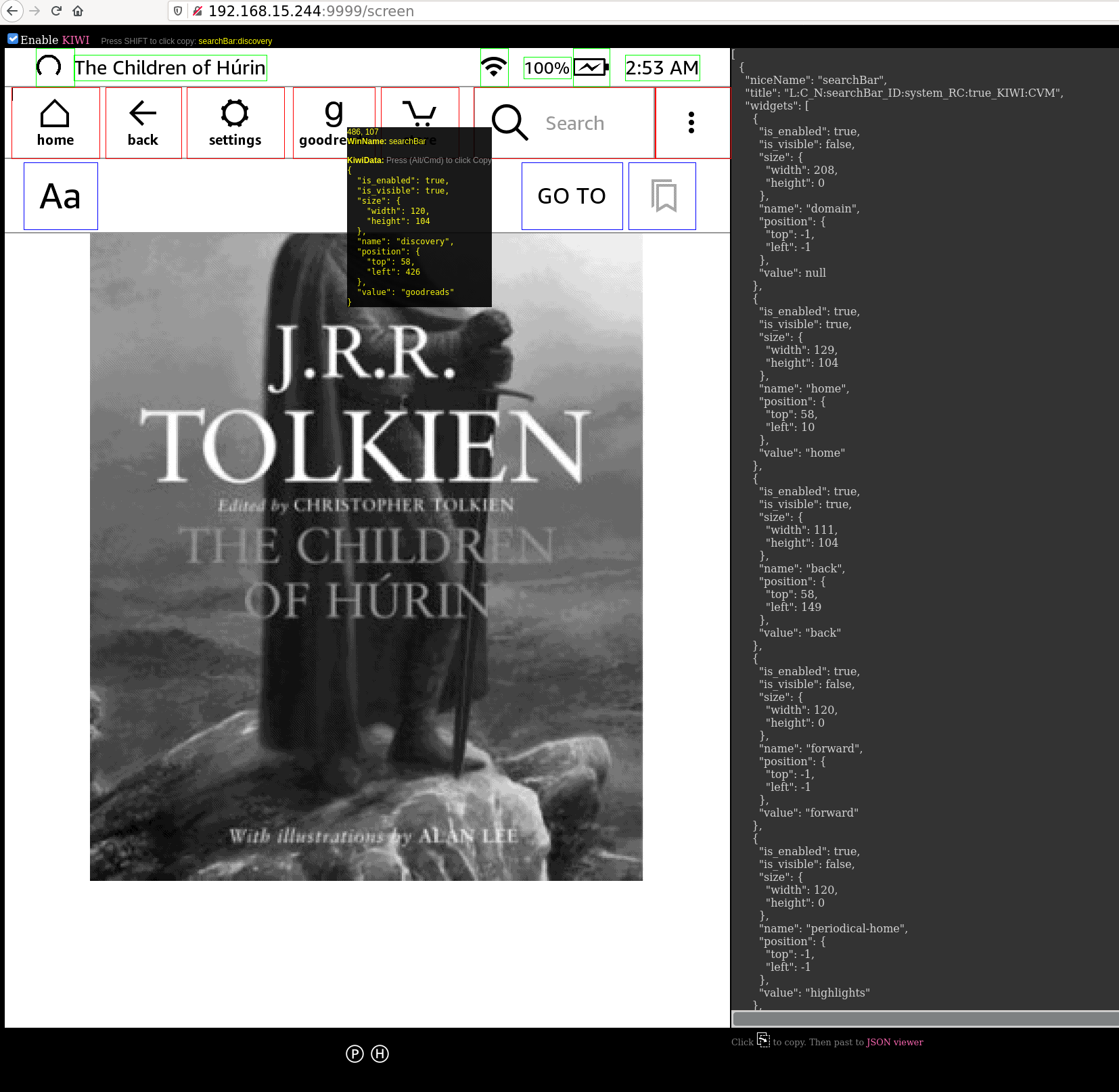Screen dimensions: 1119x1092
Task: Click the copy JSON icon
Action: coord(763,1040)
